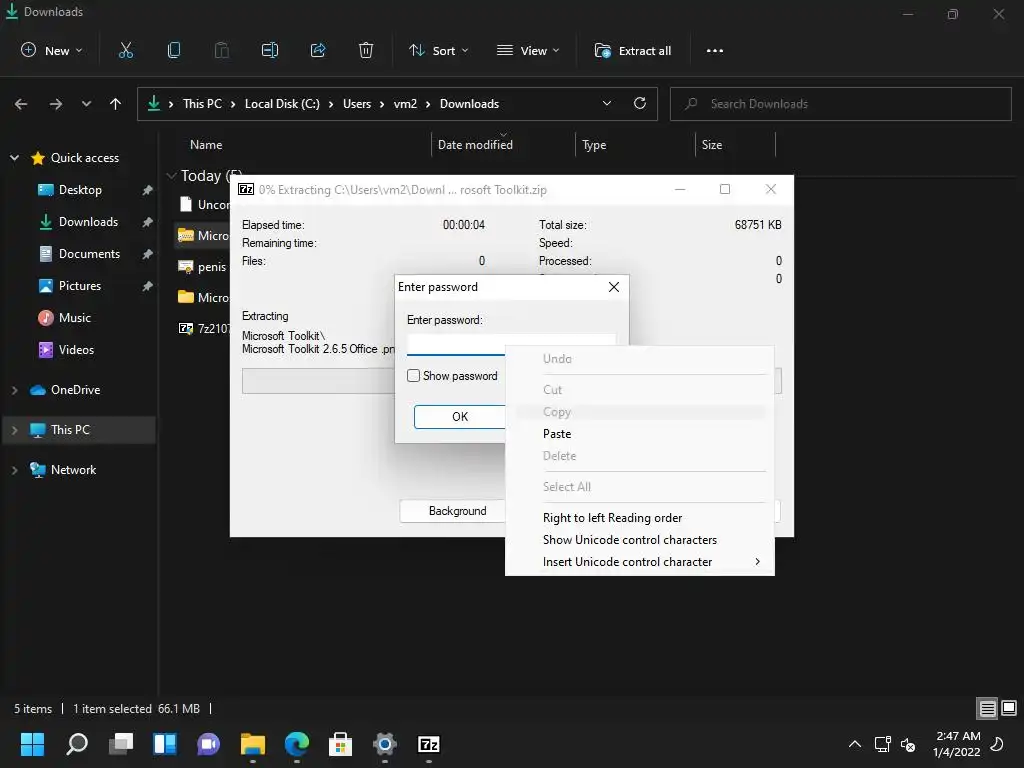Image resolution: width=1024 pixels, height=768 pixels.
Task: Open the New item dropdown
Action: point(52,50)
